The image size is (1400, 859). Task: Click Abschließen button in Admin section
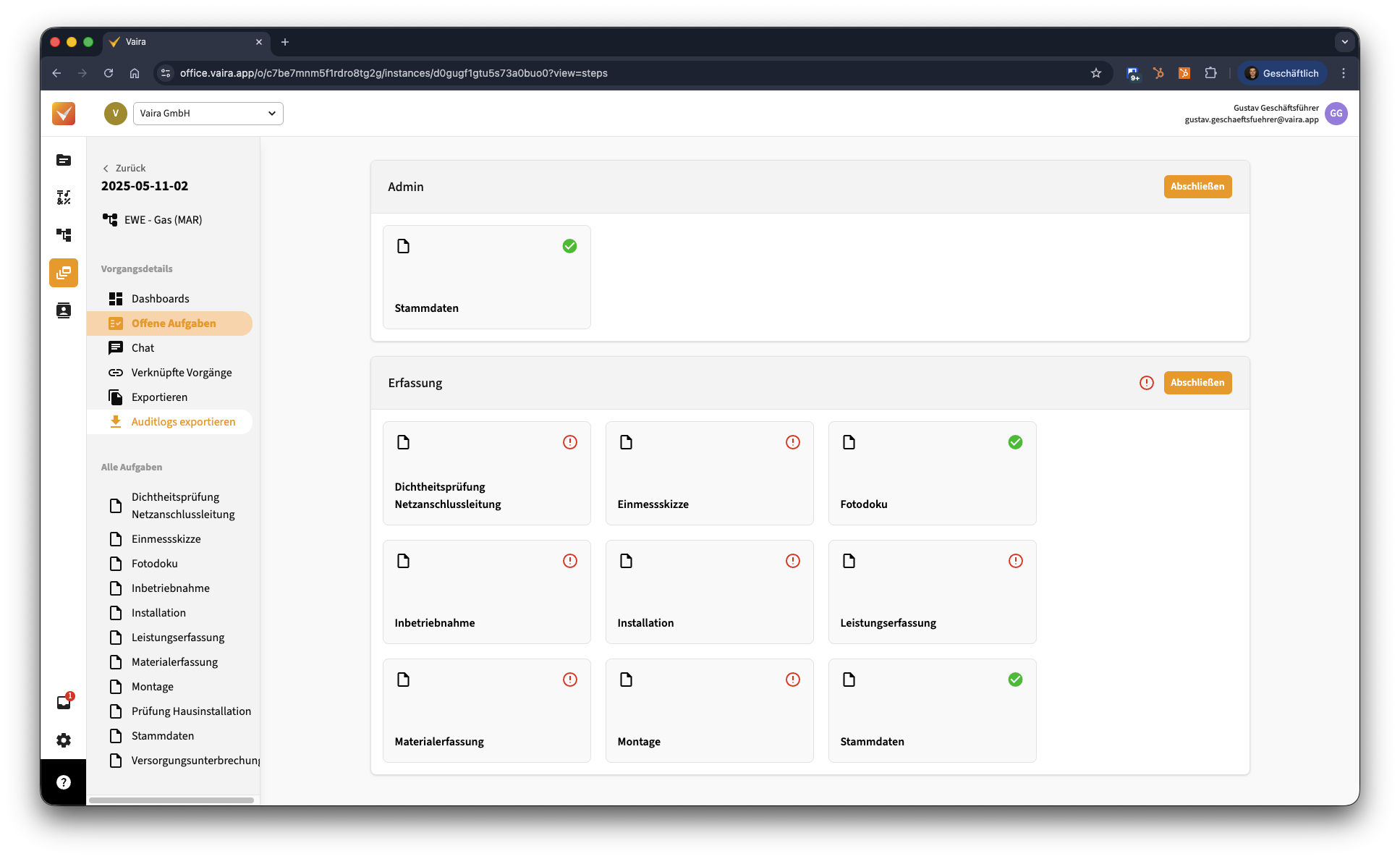pos(1197,187)
